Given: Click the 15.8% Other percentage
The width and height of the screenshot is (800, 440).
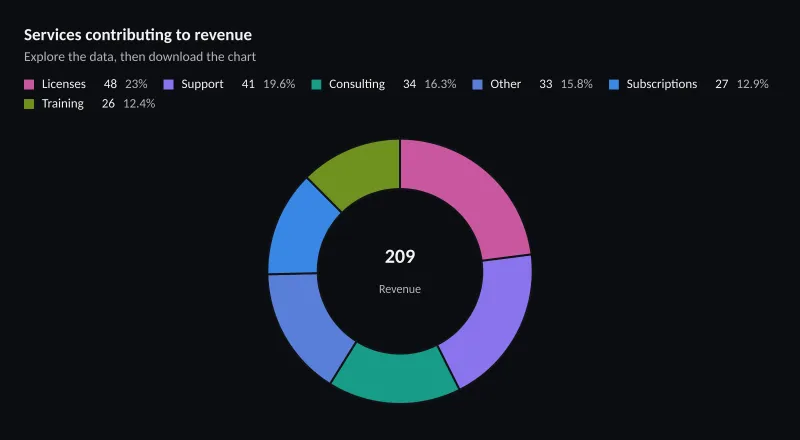Looking at the screenshot, I should (x=577, y=84).
